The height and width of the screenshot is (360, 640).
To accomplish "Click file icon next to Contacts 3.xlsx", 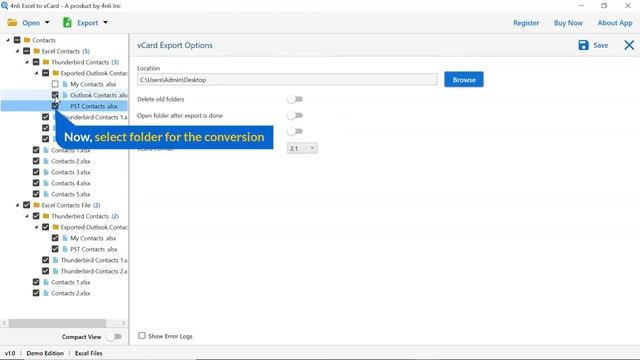I will (46, 172).
